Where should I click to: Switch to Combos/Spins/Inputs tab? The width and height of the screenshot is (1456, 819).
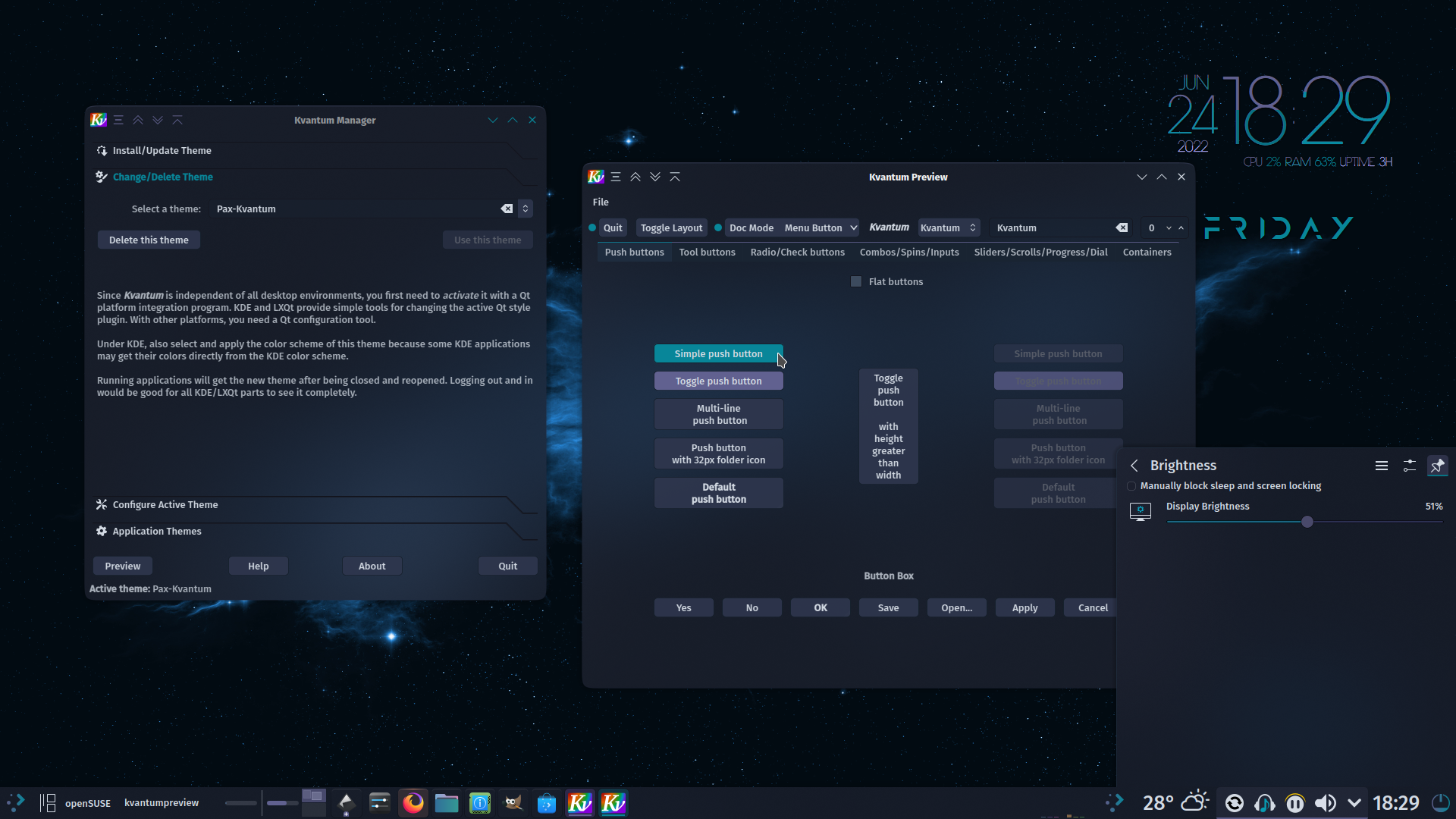coord(909,253)
